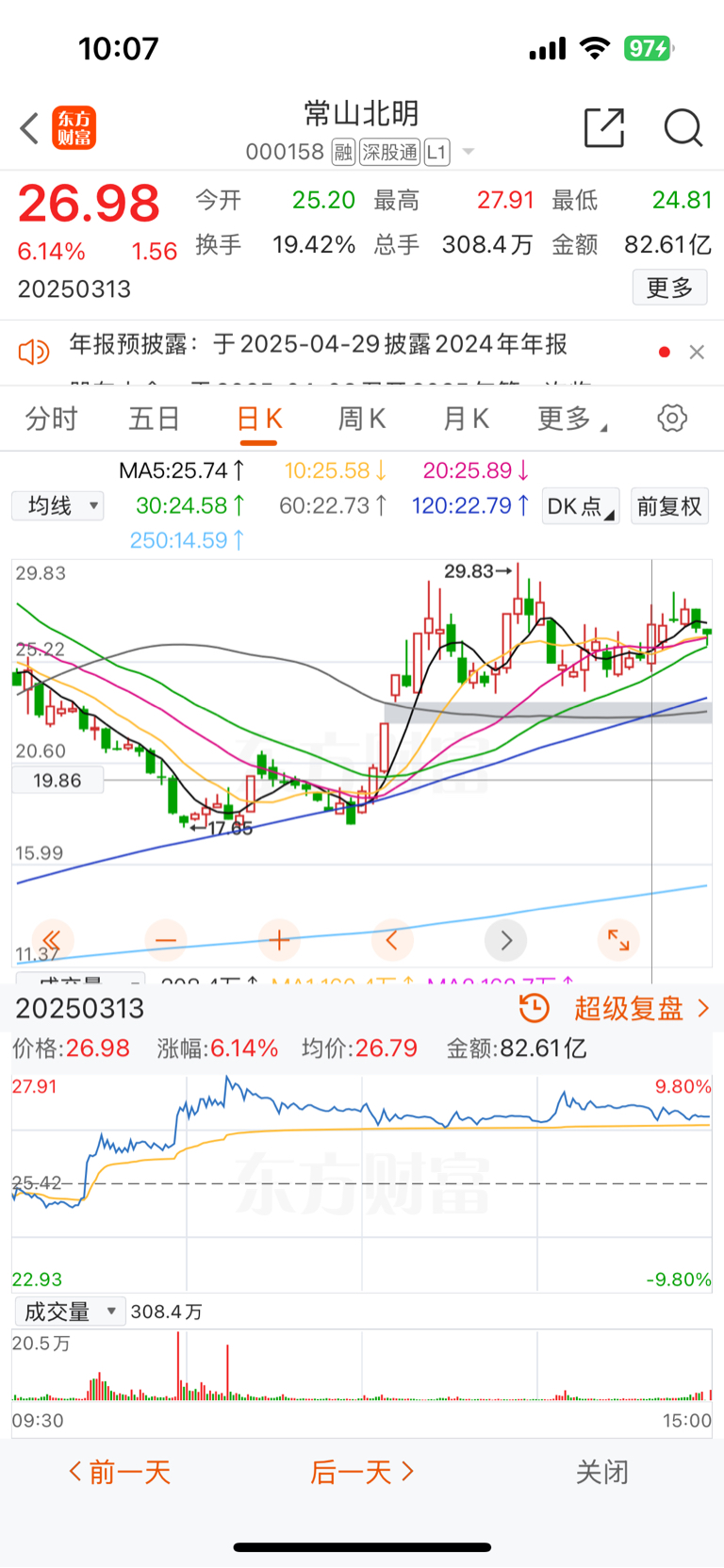Dismiss the 年报预披露 notice with X

coord(697,352)
